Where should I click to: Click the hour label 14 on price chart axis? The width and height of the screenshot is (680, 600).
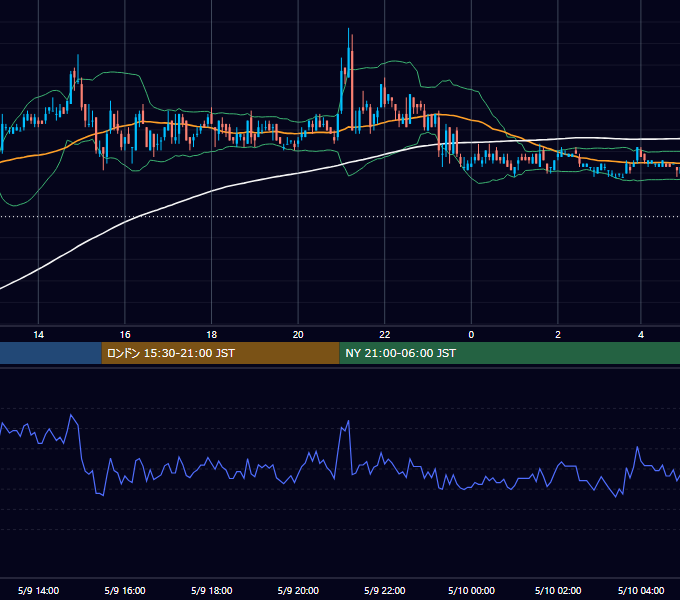pos(39,335)
